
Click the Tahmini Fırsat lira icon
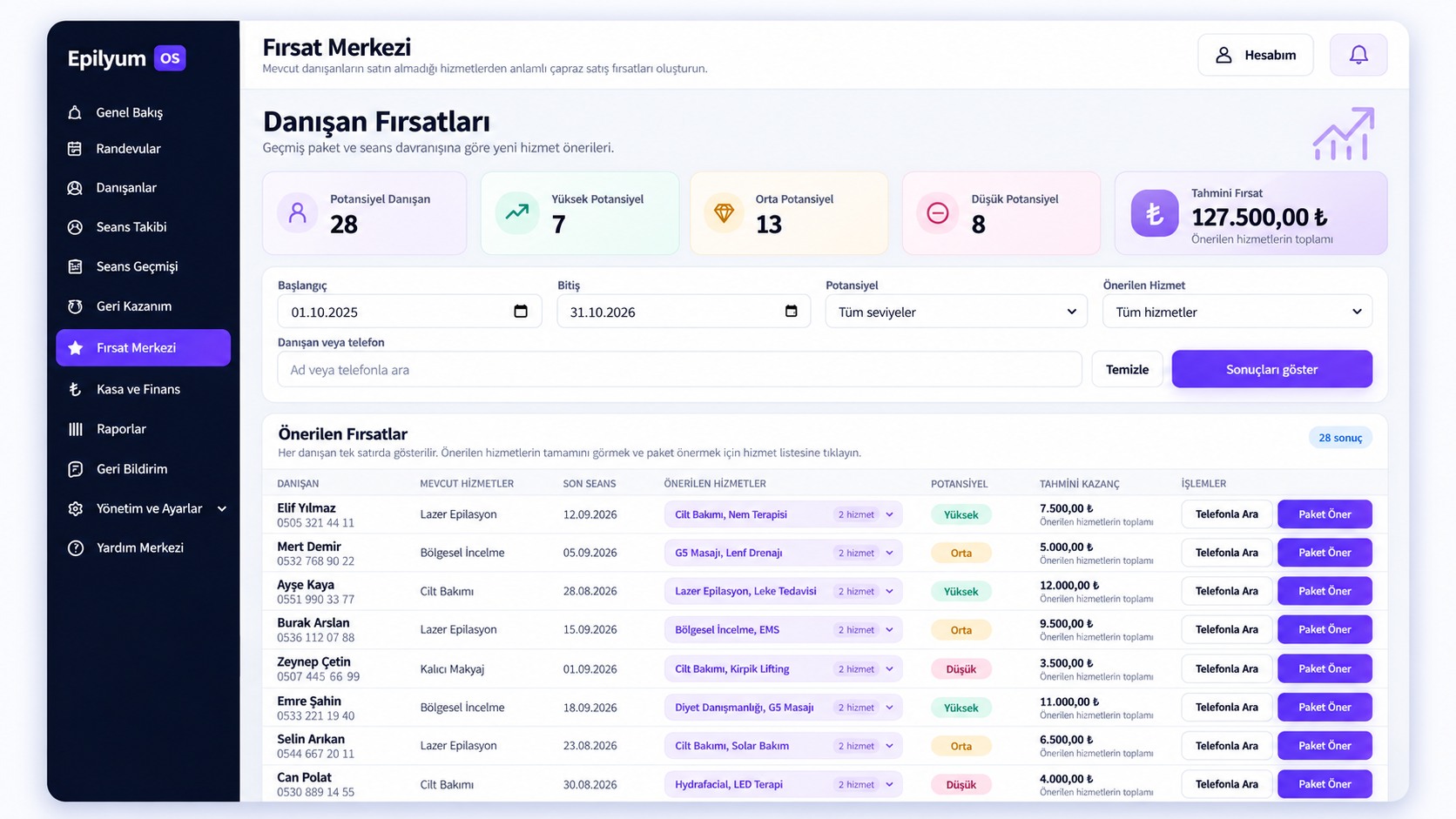click(1155, 213)
